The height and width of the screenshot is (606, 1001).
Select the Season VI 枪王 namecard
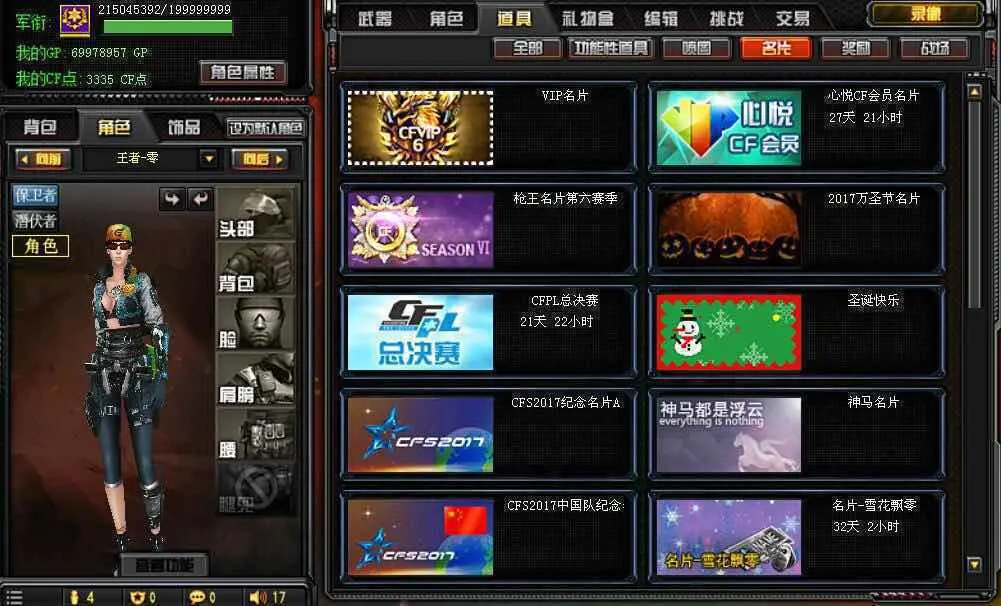point(420,230)
